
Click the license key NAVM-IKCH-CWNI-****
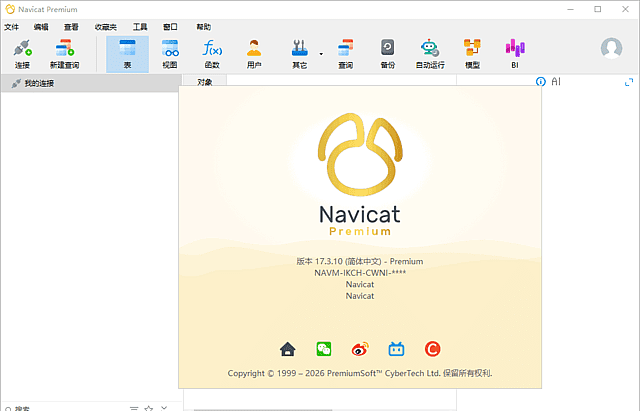pos(360,273)
